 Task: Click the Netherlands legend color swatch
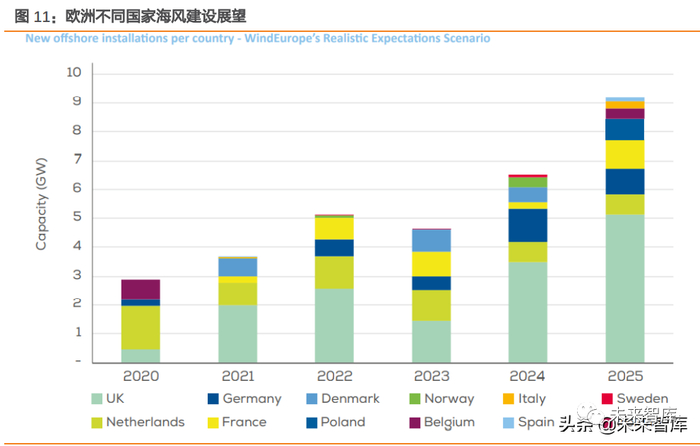pyautogui.click(x=96, y=422)
